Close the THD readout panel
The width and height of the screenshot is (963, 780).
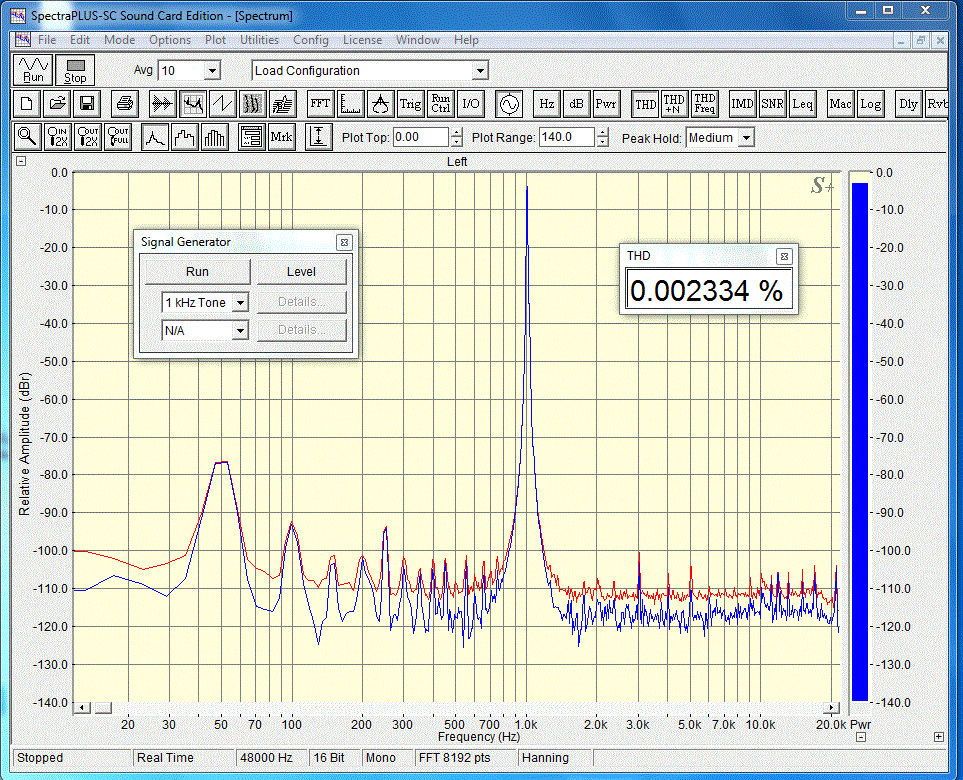pos(784,256)
